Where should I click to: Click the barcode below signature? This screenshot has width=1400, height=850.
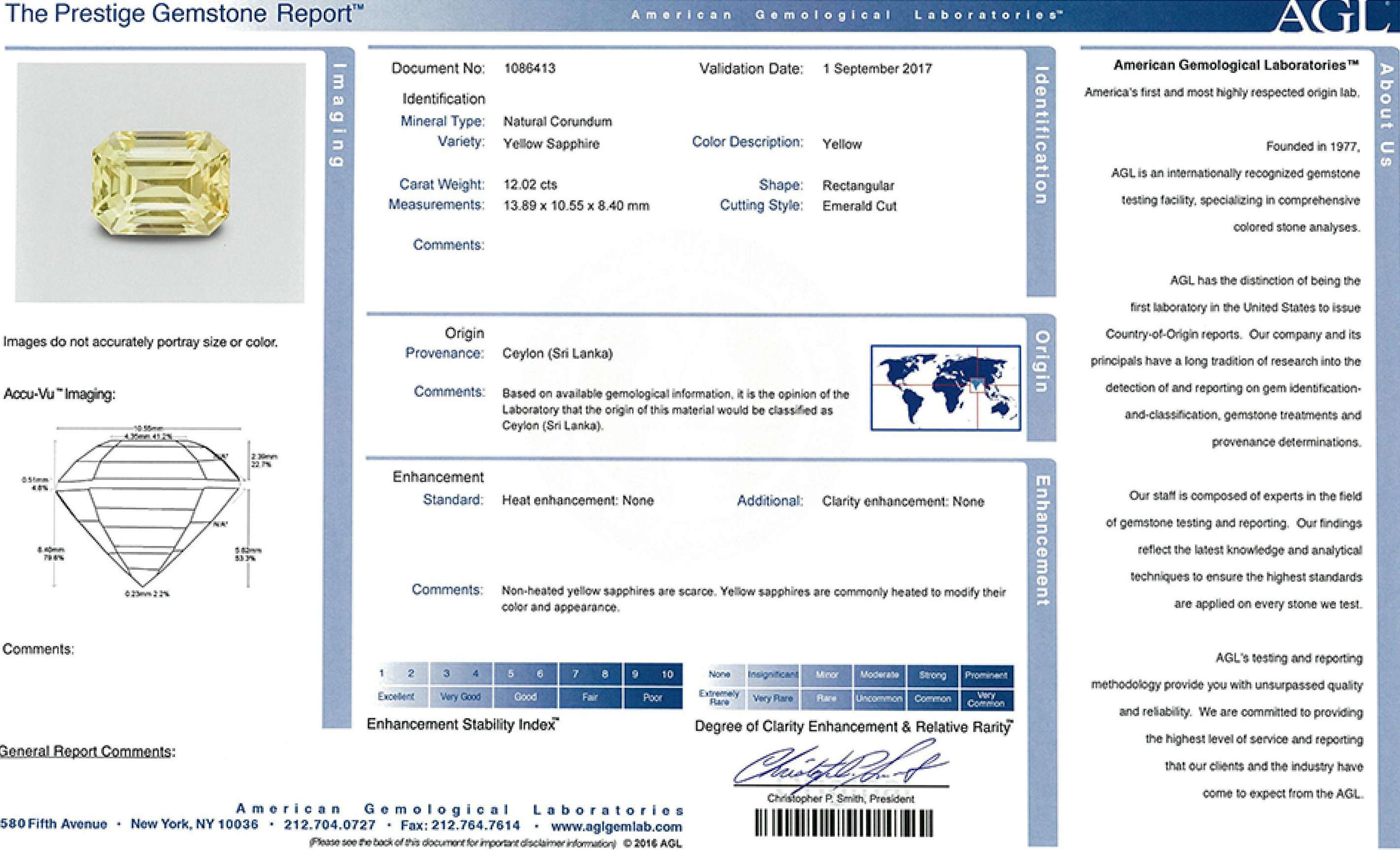click(x=844, y=823)
